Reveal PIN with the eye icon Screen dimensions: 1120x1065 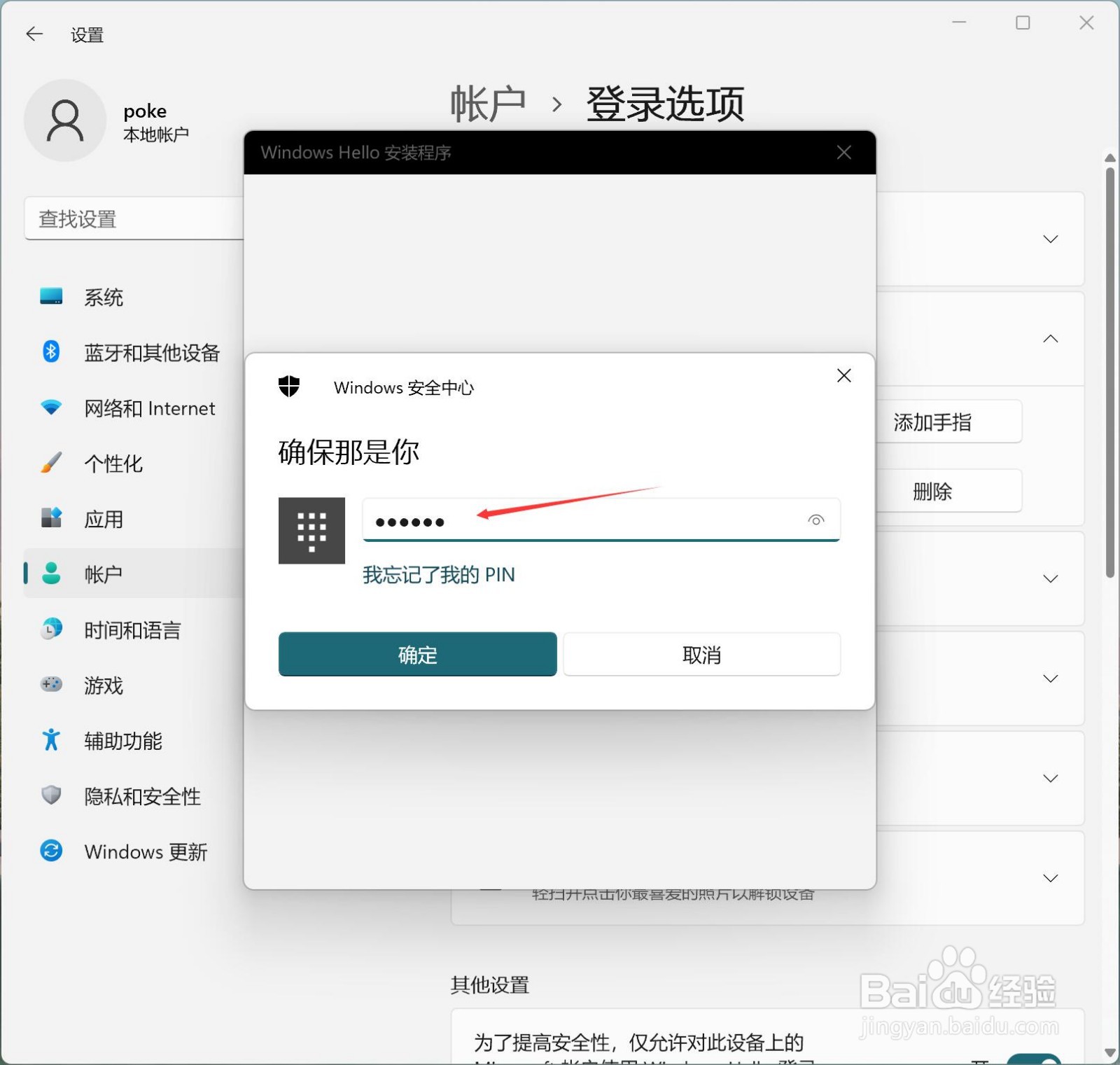tap(816, 520)
